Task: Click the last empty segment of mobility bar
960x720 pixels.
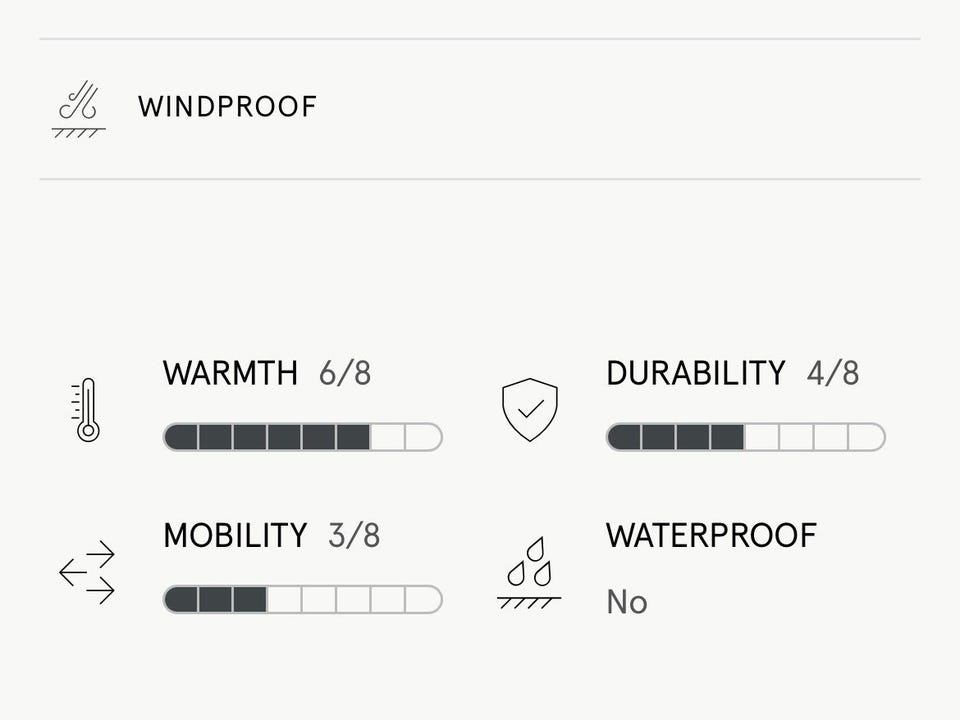Action: 423,599
